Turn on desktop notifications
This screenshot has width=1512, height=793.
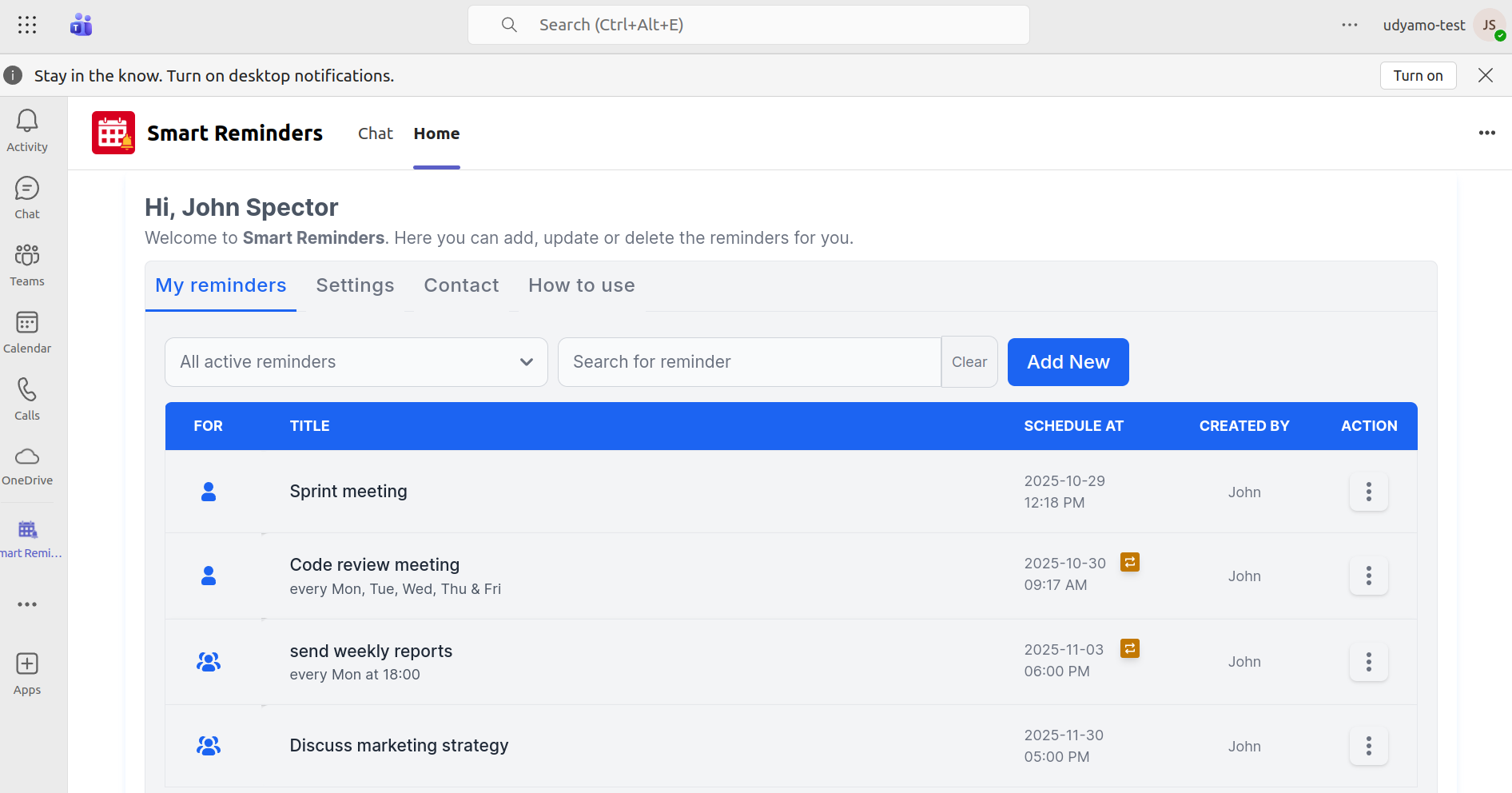coord(1418,76)
